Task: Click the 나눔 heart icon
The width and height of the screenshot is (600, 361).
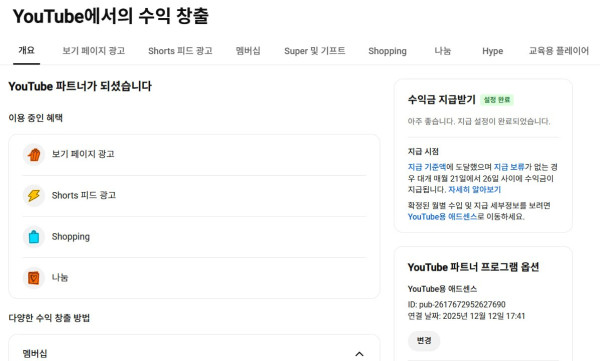Action: pyautogui.click(x=34, y=278)
